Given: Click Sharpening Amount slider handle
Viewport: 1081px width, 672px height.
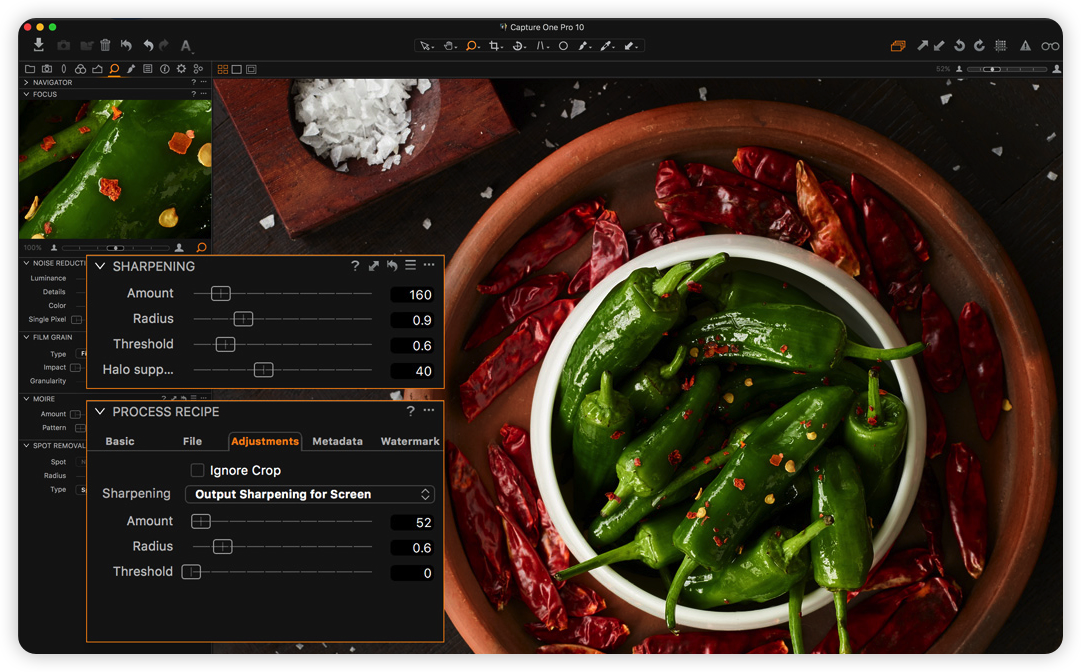Looking at the screenshot, I should (x=221, y=294).
